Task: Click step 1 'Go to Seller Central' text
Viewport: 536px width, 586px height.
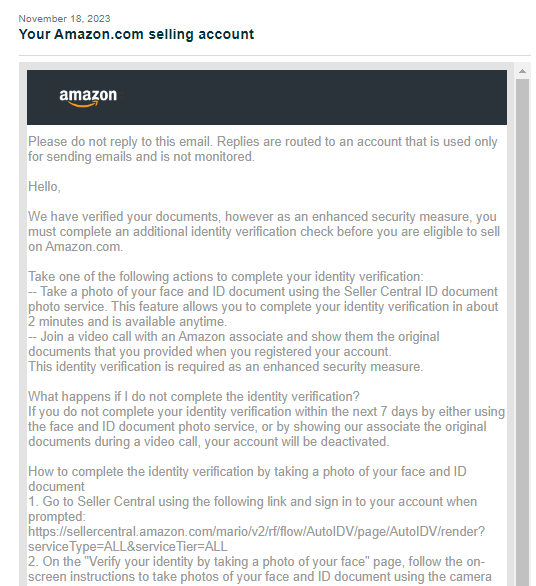Action: pos(252,509)
